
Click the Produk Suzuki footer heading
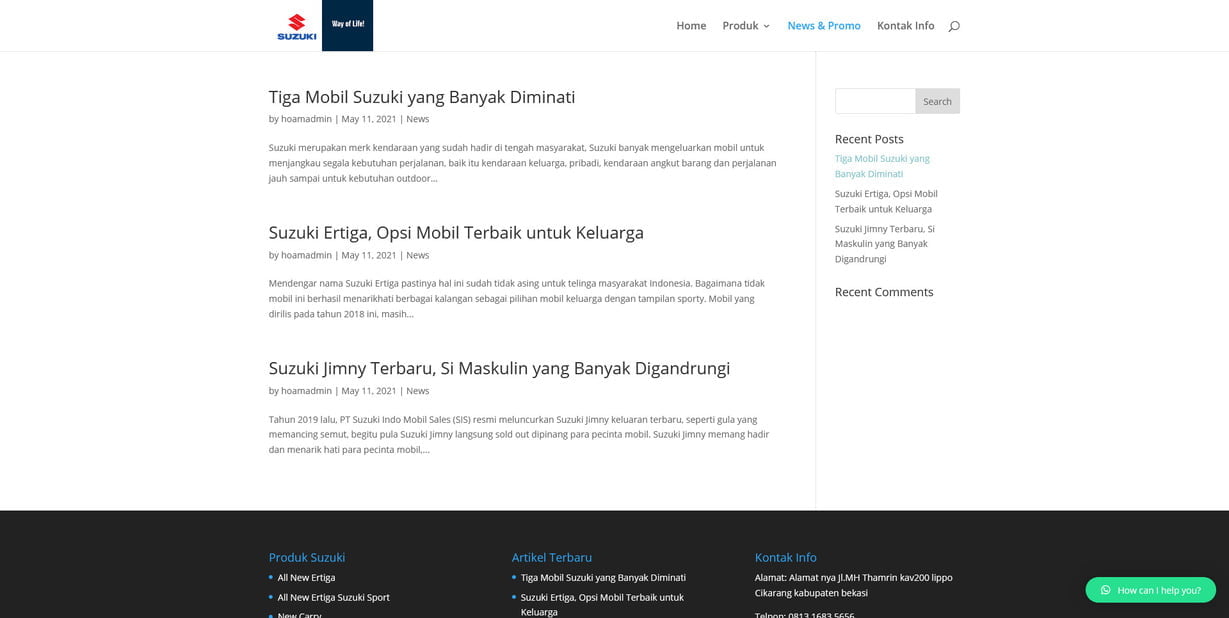(307, 557)
